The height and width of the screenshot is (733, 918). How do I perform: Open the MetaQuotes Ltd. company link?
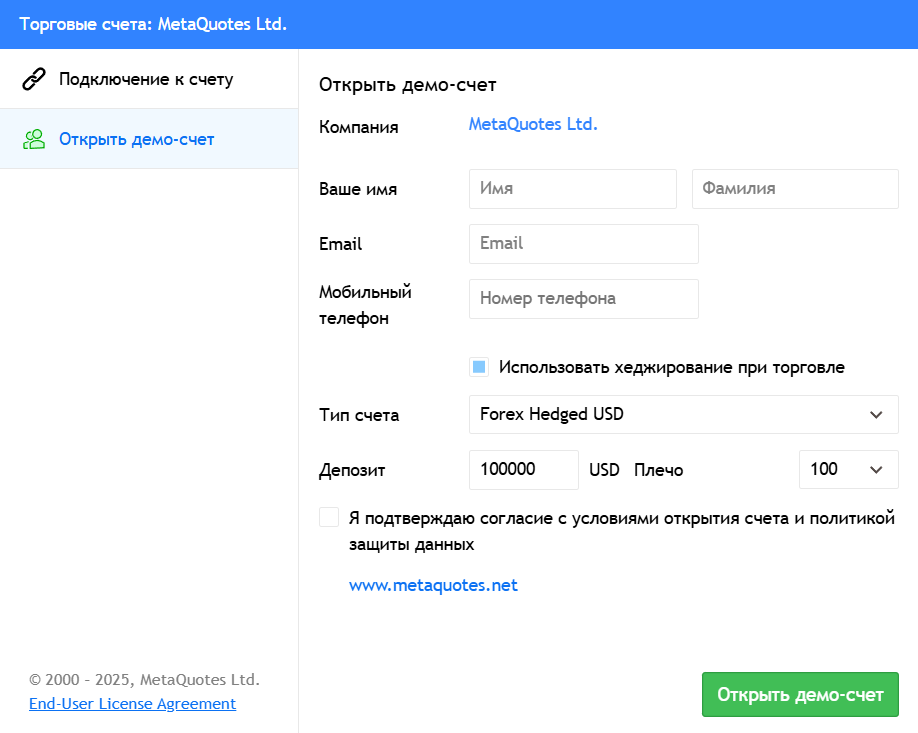pyautogui.click(x=533, y=124)
